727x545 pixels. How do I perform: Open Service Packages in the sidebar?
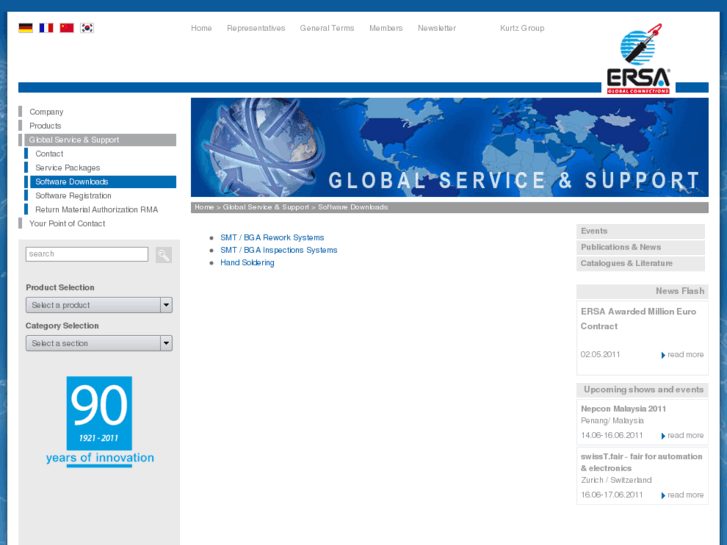point(68,168)
